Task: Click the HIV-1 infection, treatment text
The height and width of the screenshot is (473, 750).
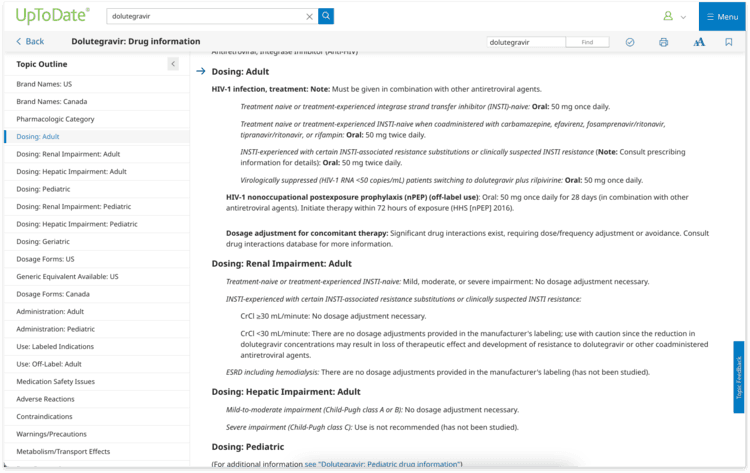Action: 260,89
